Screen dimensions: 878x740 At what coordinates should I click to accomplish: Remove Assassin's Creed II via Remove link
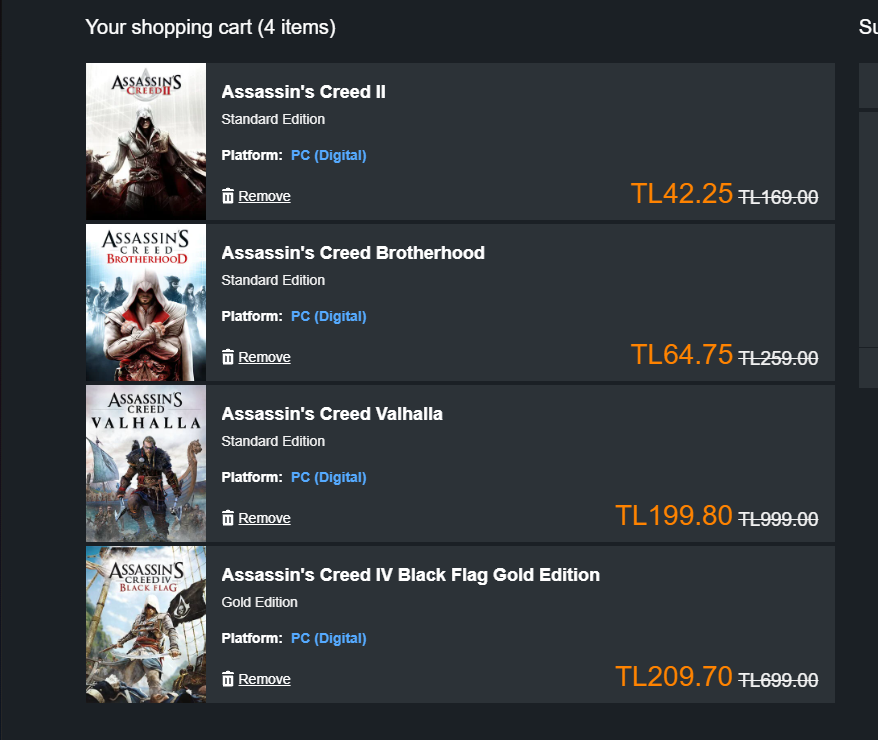(264, 196)
